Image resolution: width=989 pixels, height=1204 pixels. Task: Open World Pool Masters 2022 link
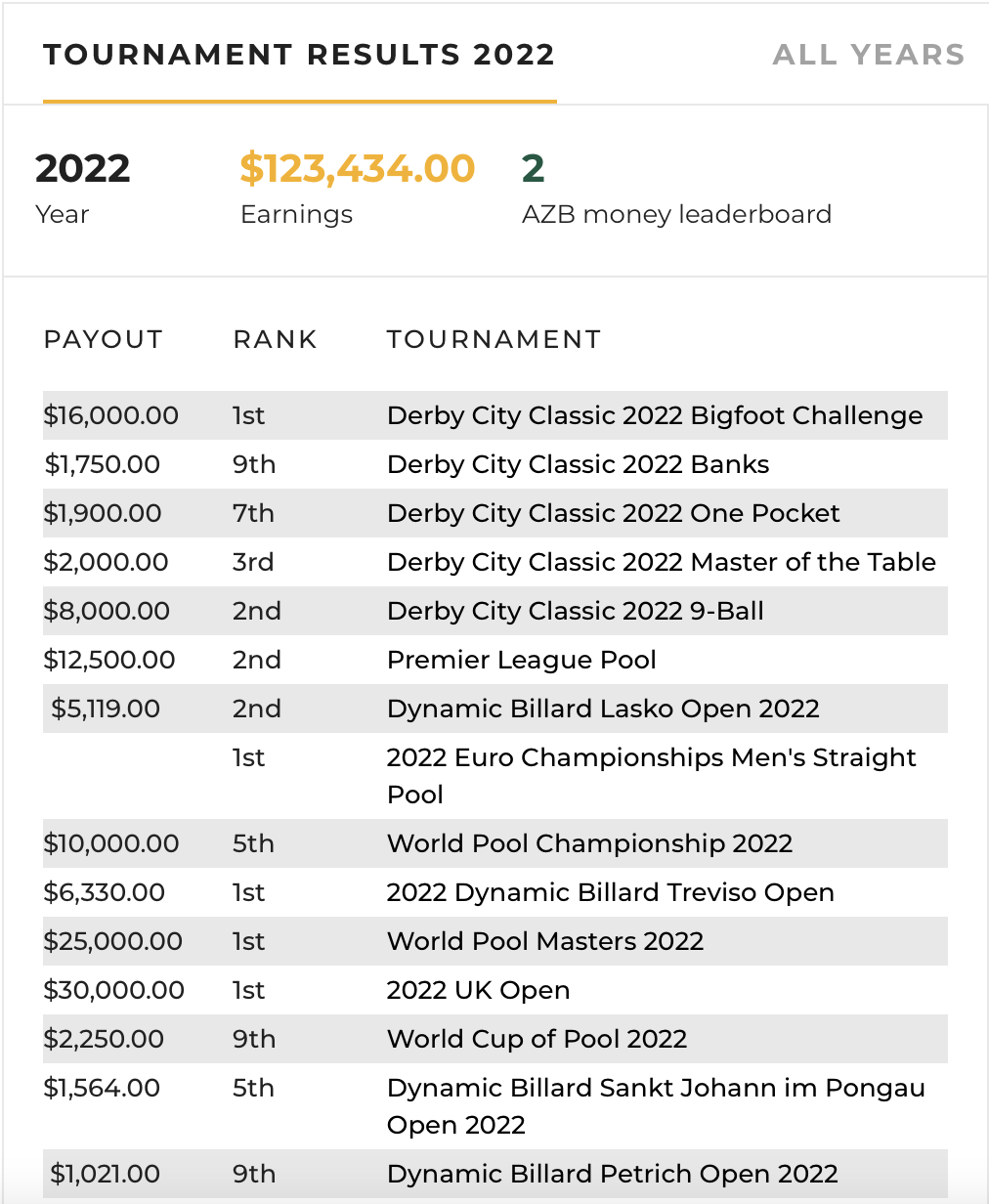point(545,941)
